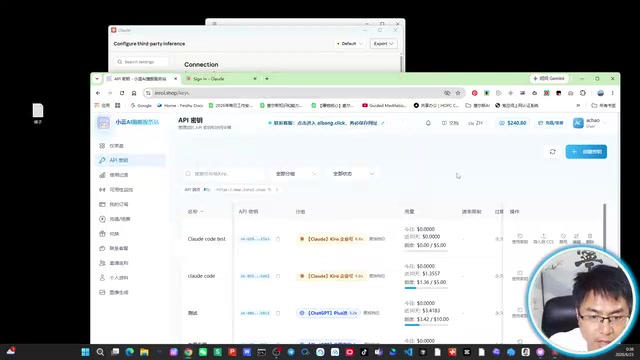
Task: Click the search keys input field
Action: pyautogui.click(x=224, y=174)
